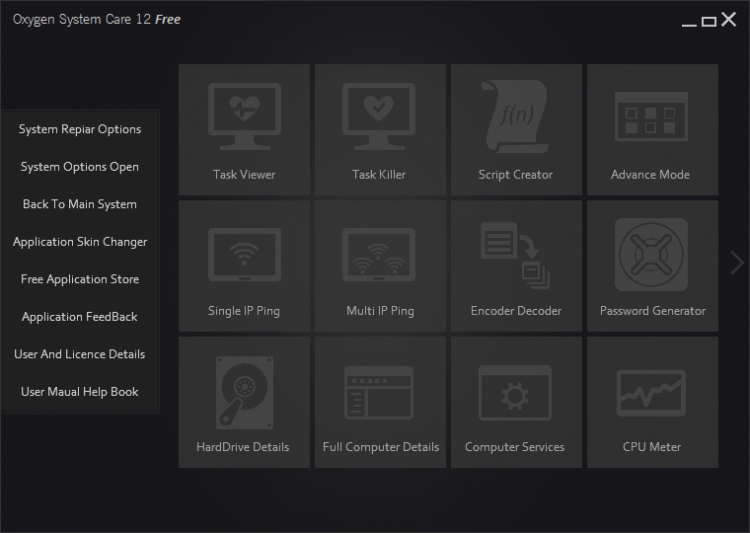Click the Script Creator label
The image size is (750, 533).
516,175
